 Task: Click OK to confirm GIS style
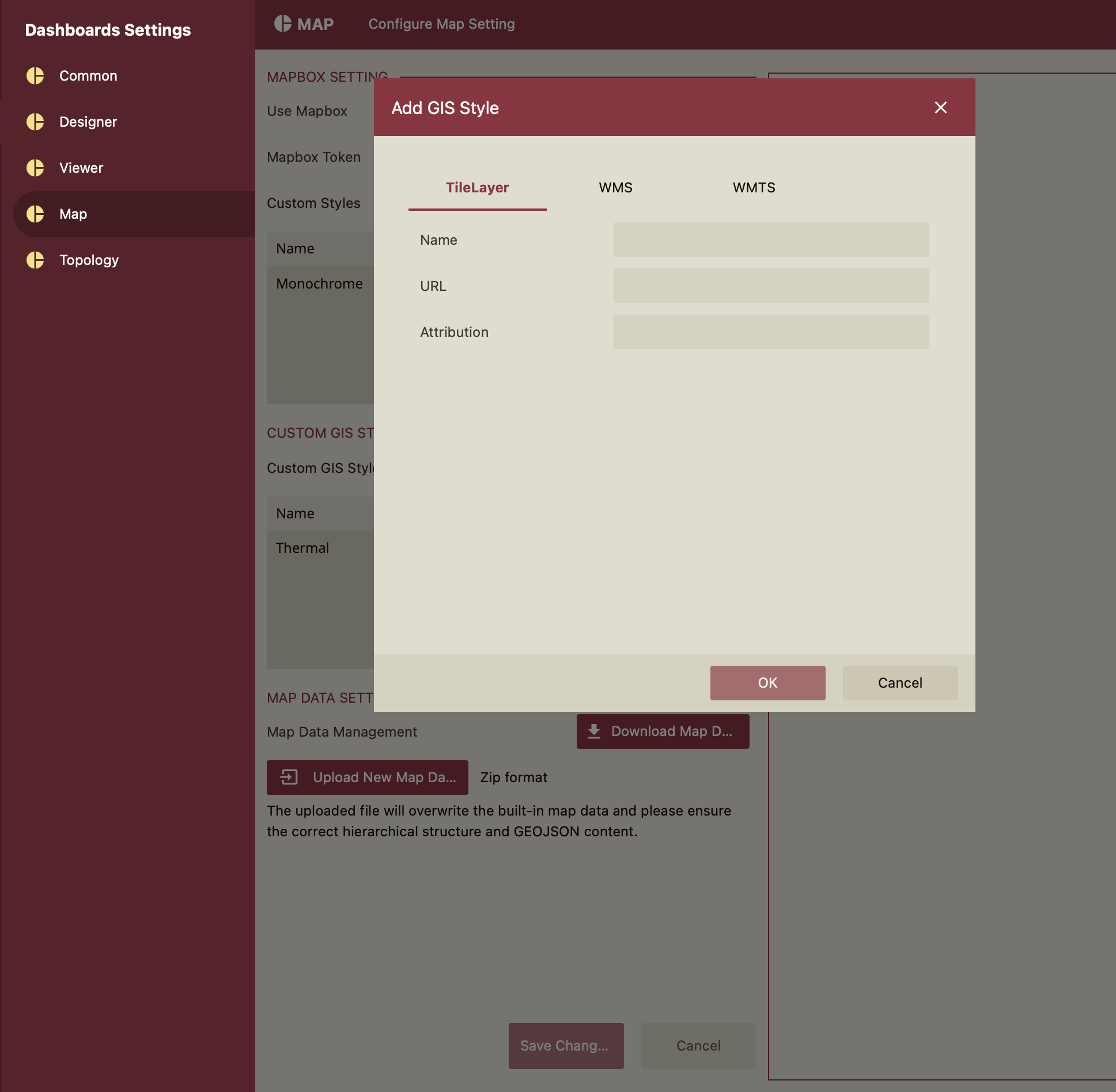[x=768, y=682]
